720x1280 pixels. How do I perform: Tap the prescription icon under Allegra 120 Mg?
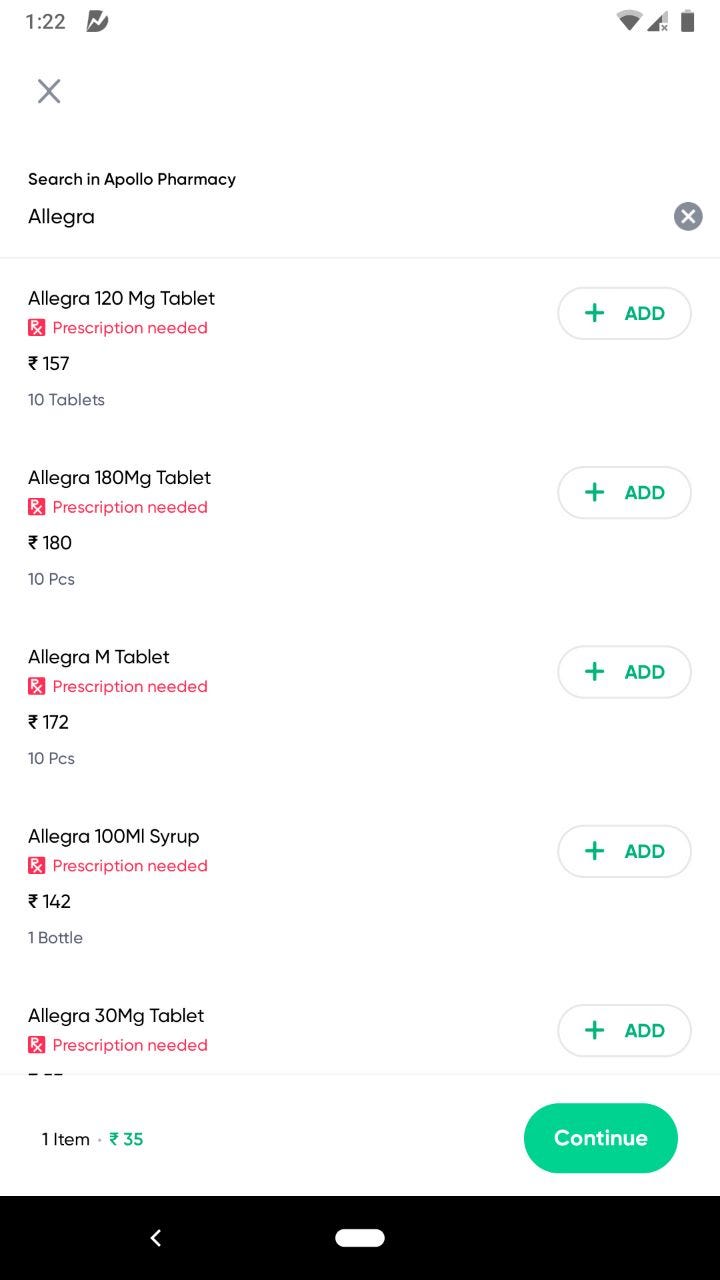tap(37, 328)
